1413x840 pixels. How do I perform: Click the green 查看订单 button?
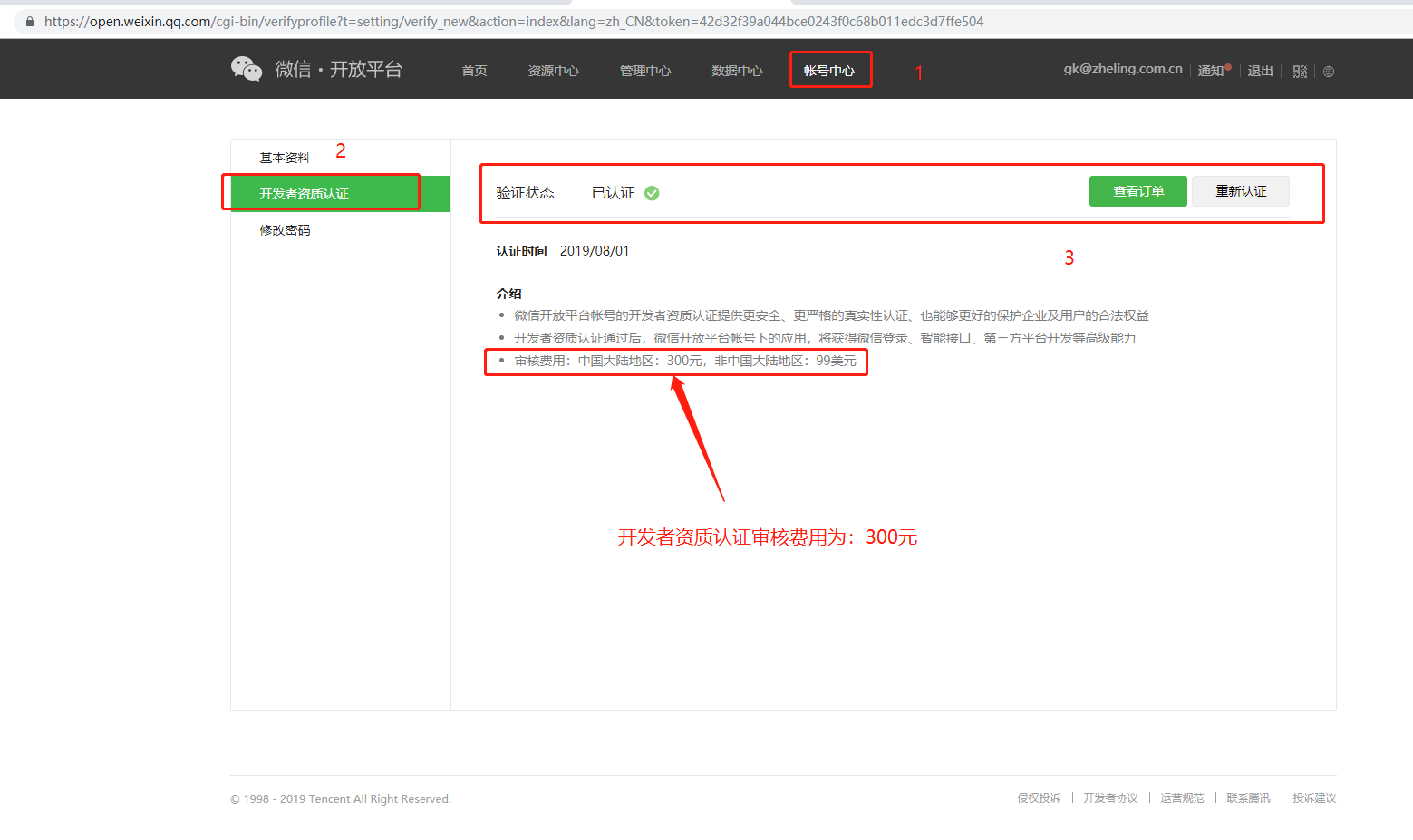pyautogui.click(x=1137, y=191)
